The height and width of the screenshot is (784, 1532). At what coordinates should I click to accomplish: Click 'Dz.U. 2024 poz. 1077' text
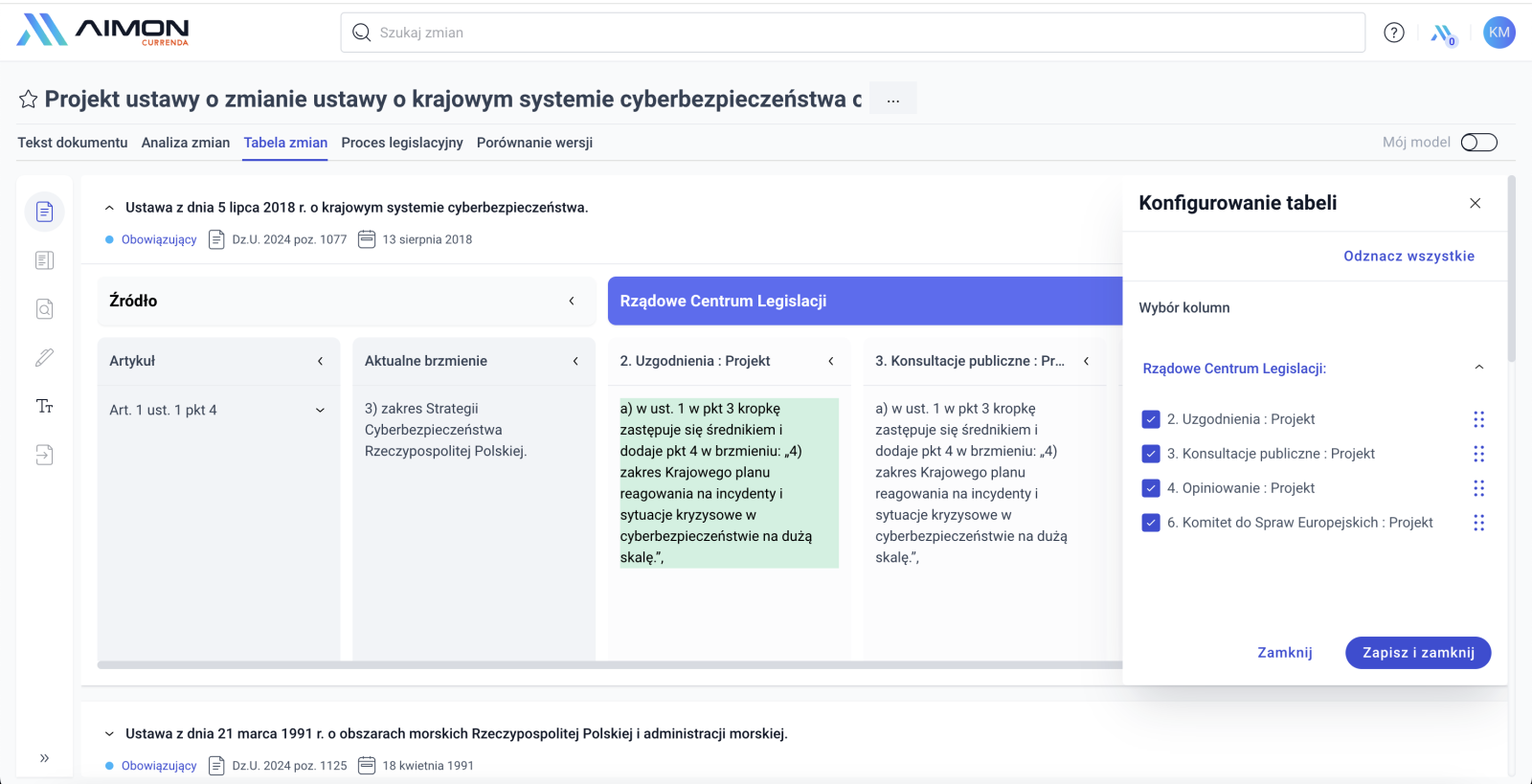pos(289,239)
